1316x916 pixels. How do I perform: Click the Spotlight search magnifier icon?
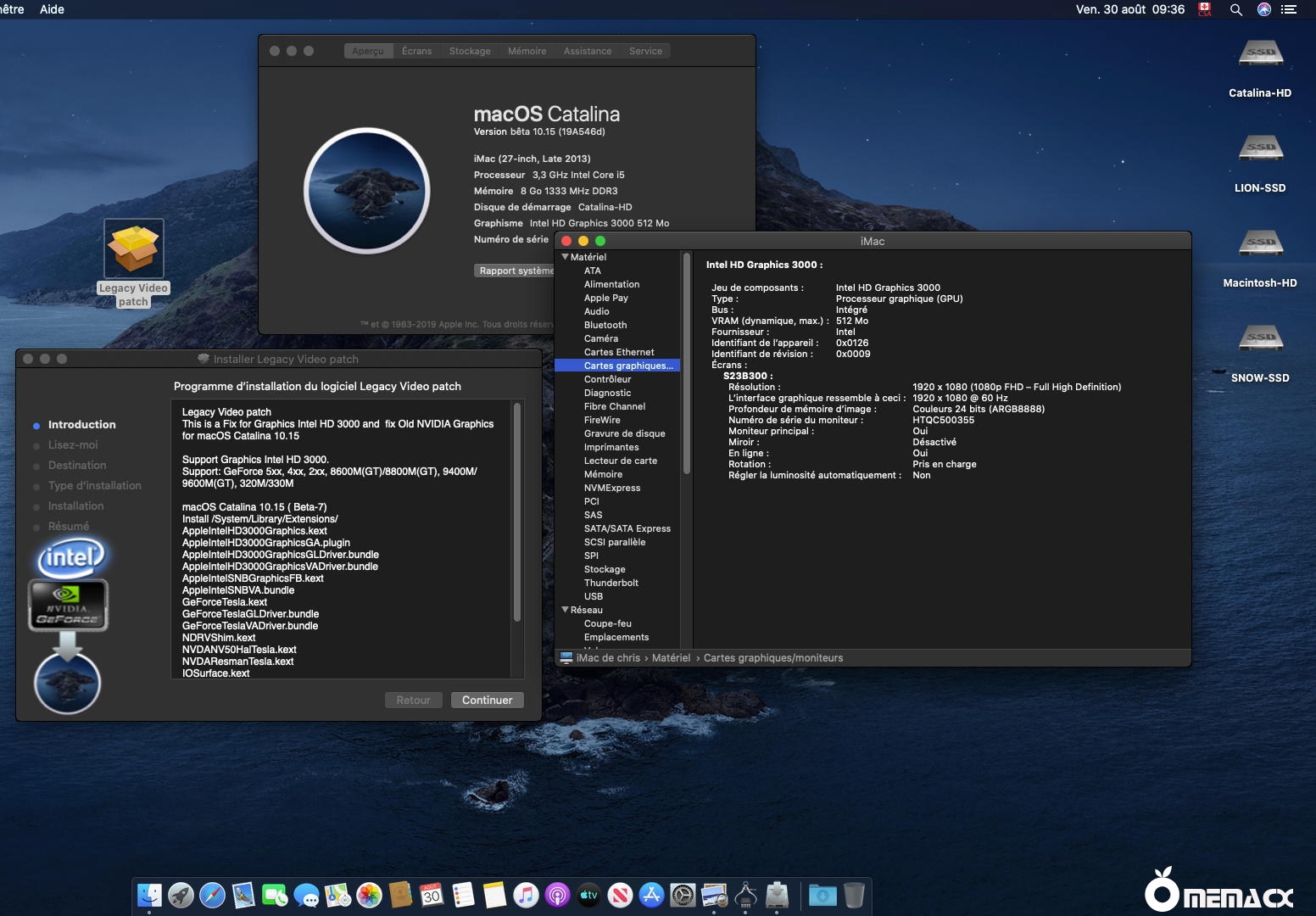pos(1236,9)
